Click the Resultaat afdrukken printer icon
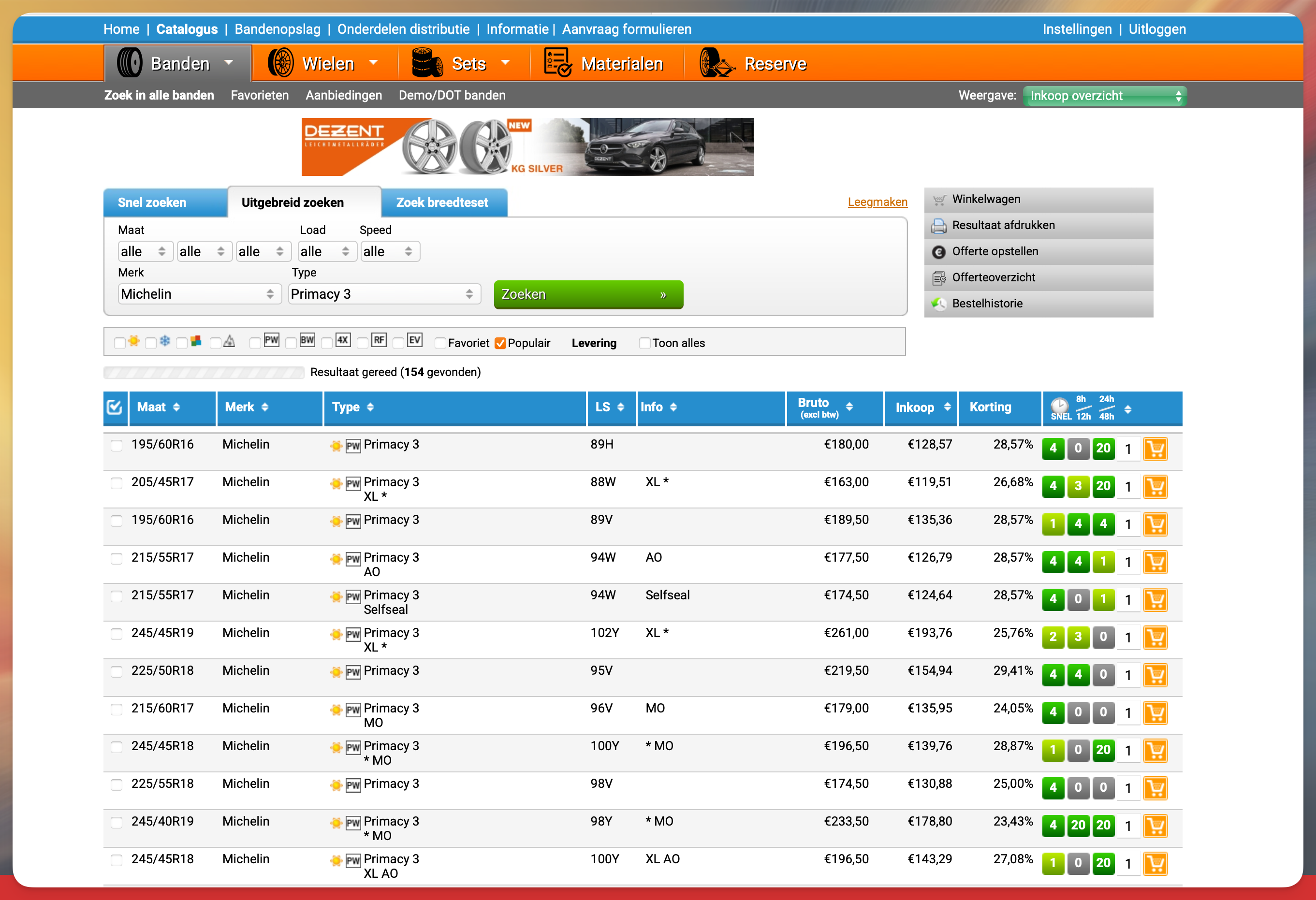 click(939, 226)
